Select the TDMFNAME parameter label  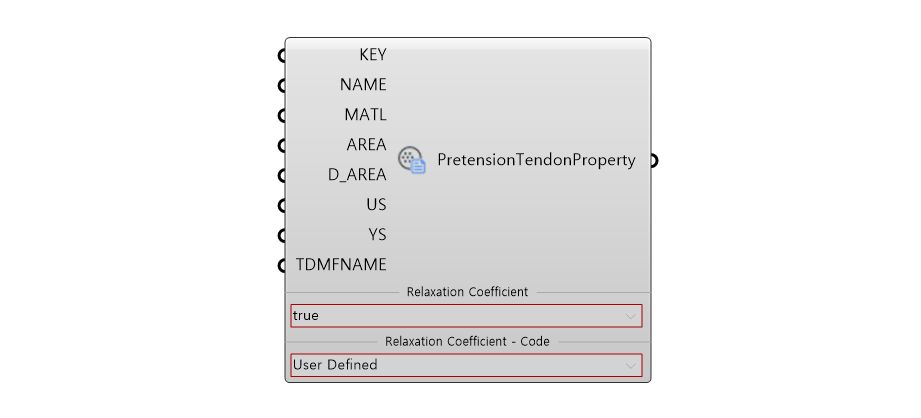tap(341, 265)
